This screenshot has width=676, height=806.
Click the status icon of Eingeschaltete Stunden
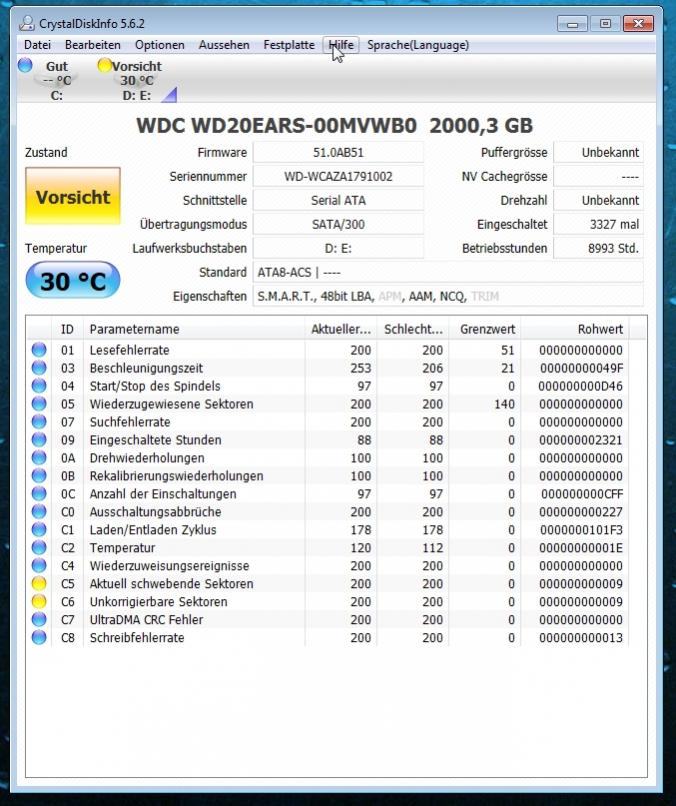click(39, 440)
